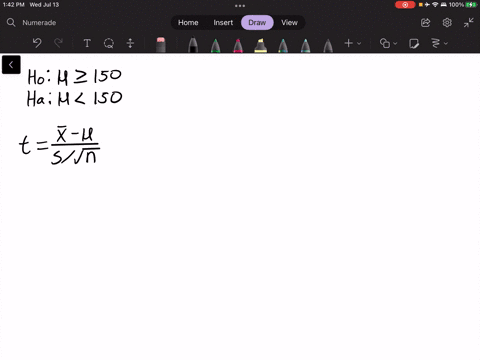
Task: Activate ink to text tool
Action: (x=435, y=43)
